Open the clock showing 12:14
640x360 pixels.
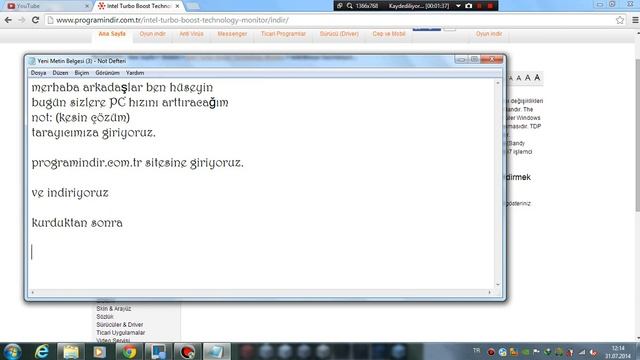[x=618, y=352]
